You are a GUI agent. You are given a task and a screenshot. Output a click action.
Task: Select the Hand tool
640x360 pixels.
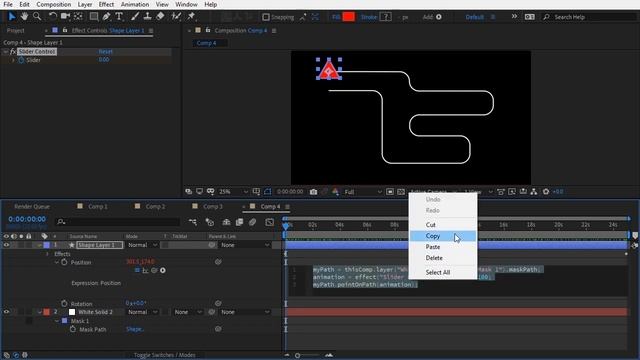[24, 16]
